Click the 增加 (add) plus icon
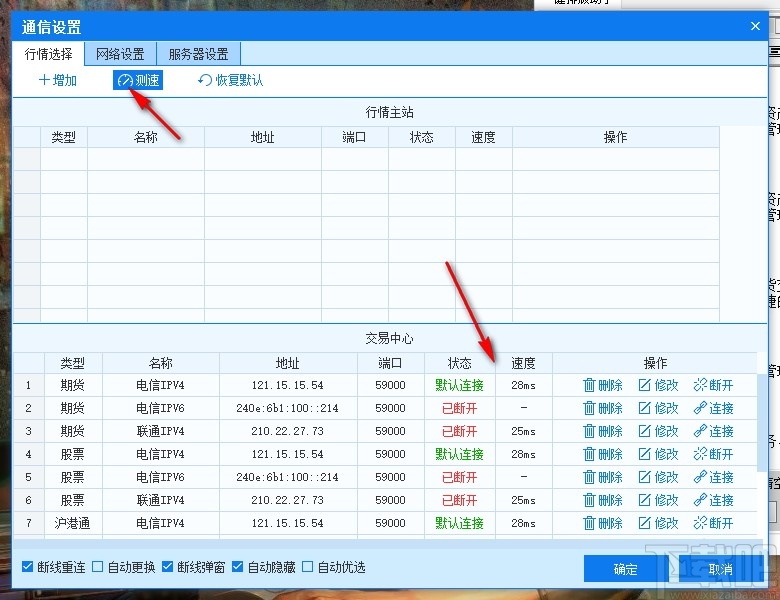780x600 pixels. coord(44,80)
